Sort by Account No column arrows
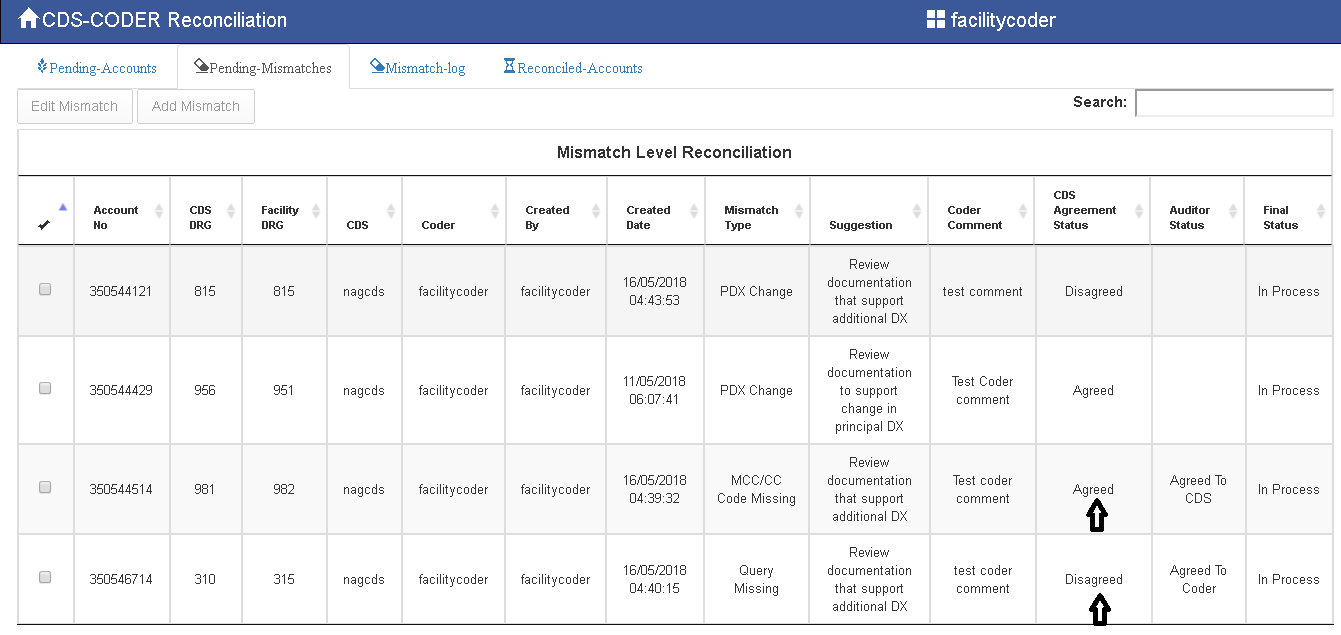 [x=158, y=211]
